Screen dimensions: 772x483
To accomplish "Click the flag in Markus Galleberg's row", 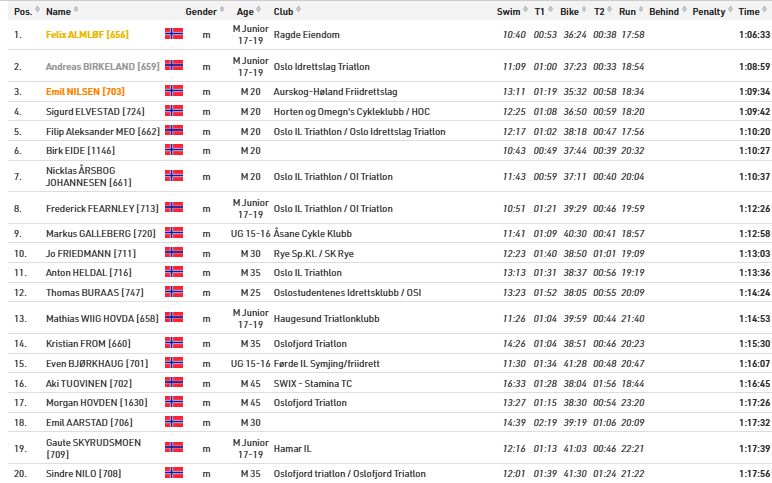I will (x=174, y=233).
